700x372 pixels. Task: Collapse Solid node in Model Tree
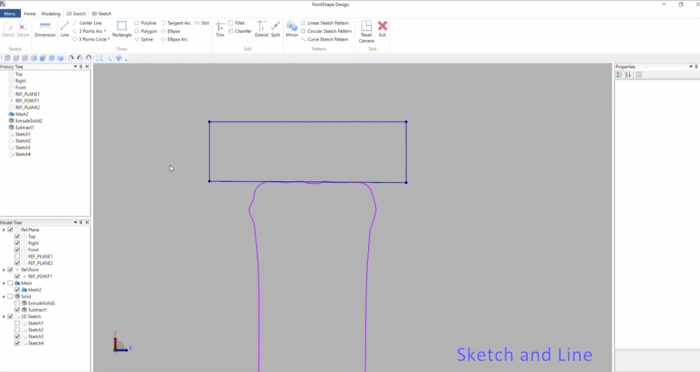4,297
